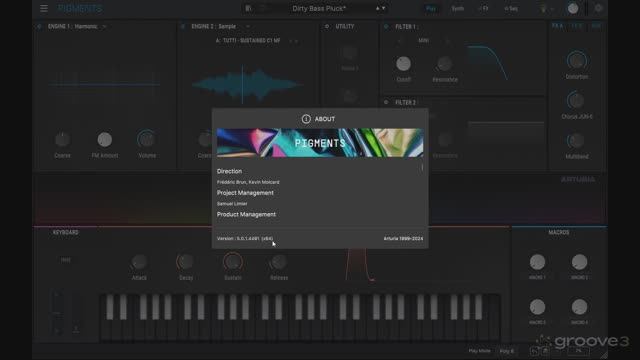Click the redo arrow in bottom bar
The width and height of the screenshot is (640, 360).
coord(546,351)
